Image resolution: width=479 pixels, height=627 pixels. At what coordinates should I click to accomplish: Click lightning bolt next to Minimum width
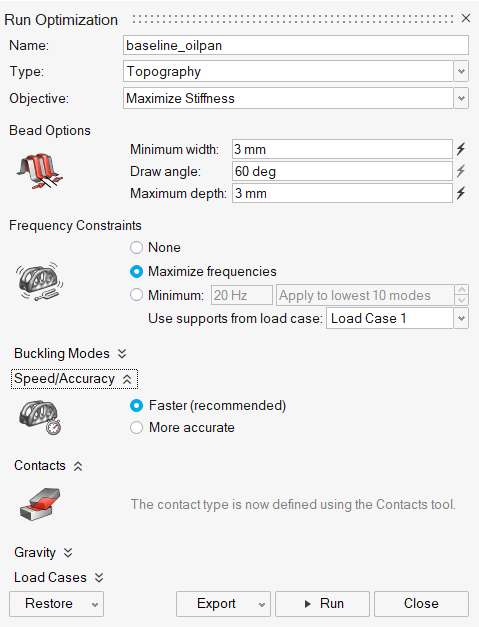[x=461, y=149]
